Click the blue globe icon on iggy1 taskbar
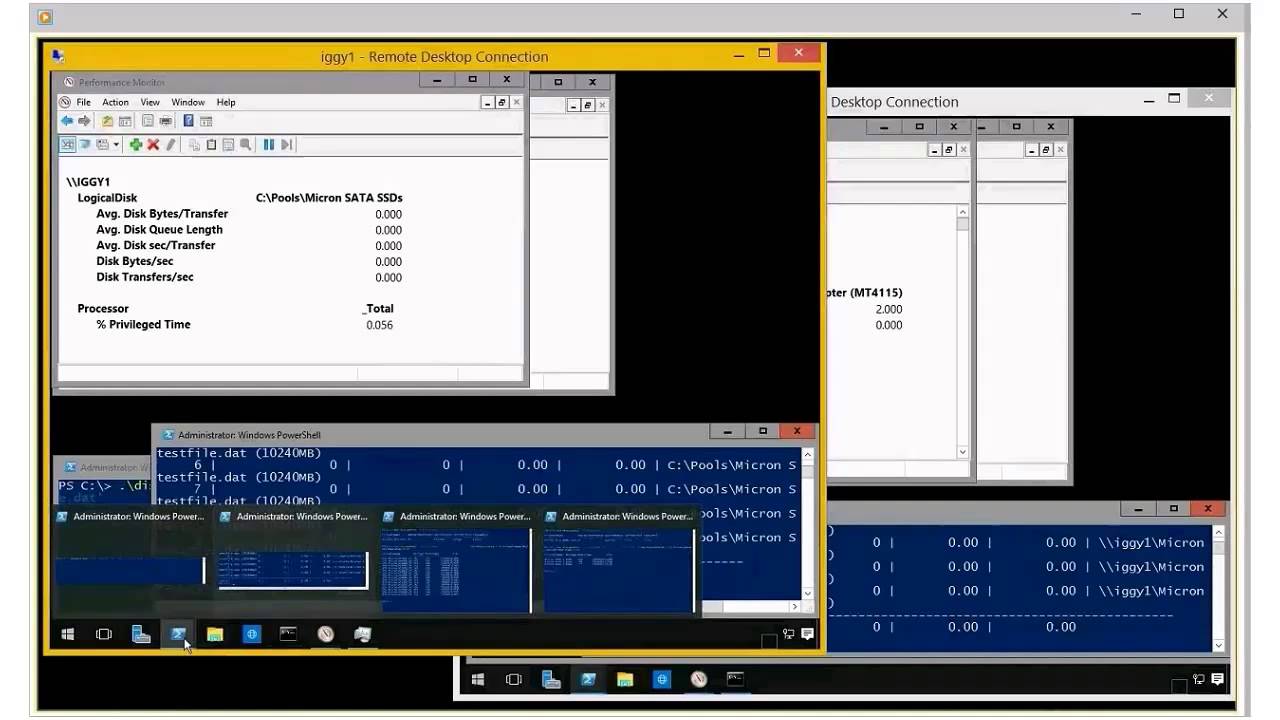Screen dimensions: 1280x720 (251, 634)
